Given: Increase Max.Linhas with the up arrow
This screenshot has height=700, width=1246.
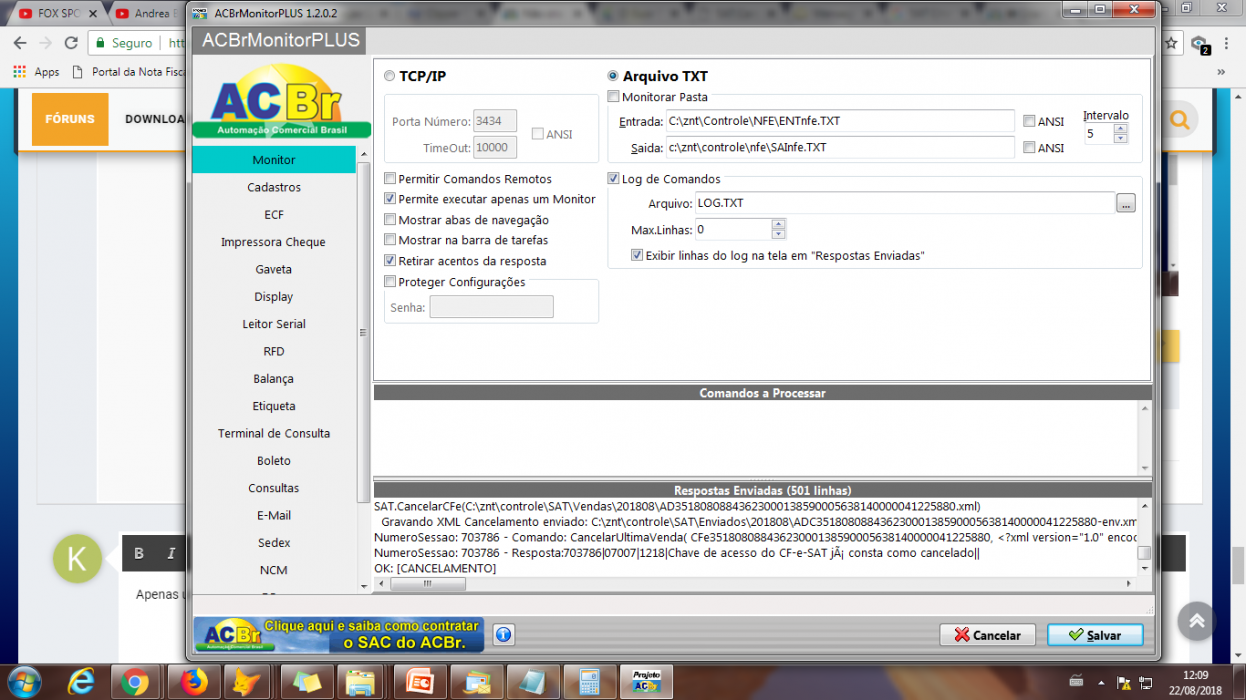Looking at the screenshot, I should coord(778,225).
